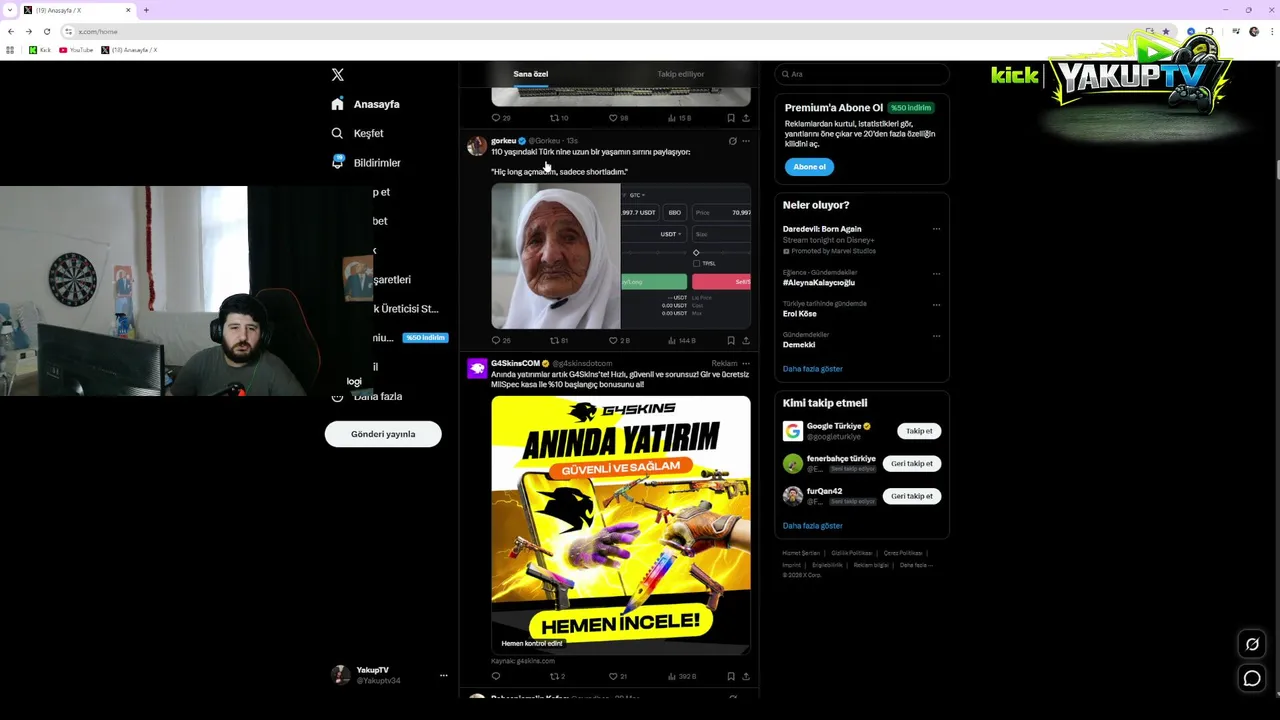1280x720 pixels.
Task: Go back in the browser
Action: click(11, 31)
